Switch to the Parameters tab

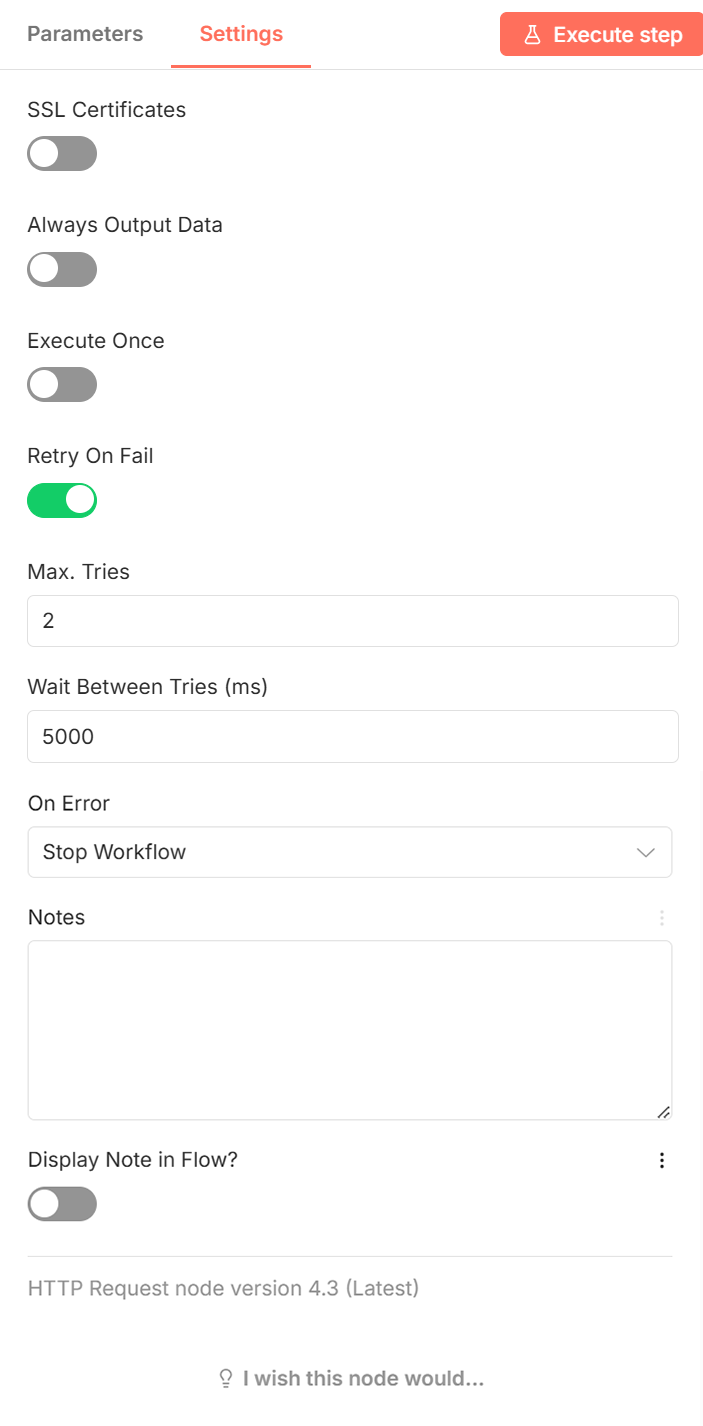click(85, 33)
